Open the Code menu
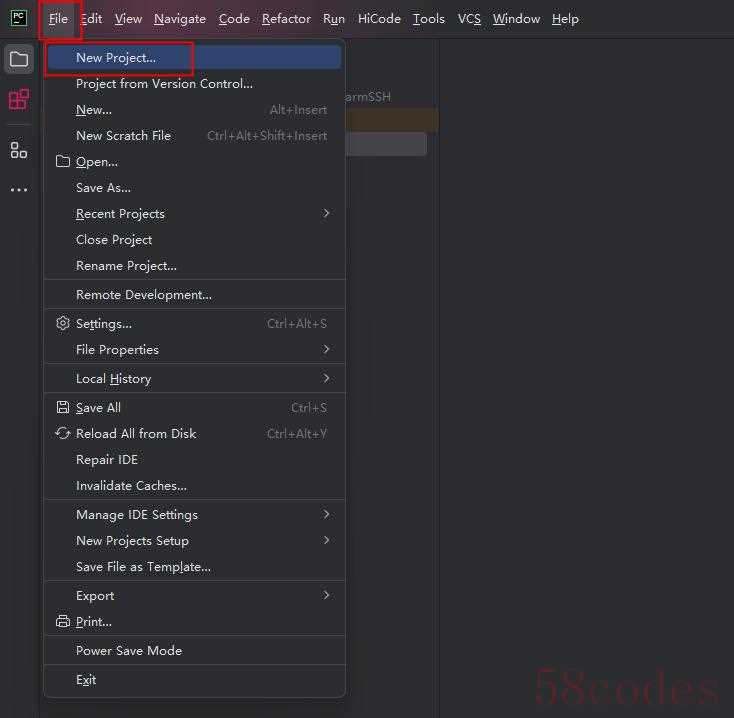The image size is (734, 718). coord(234,19)
